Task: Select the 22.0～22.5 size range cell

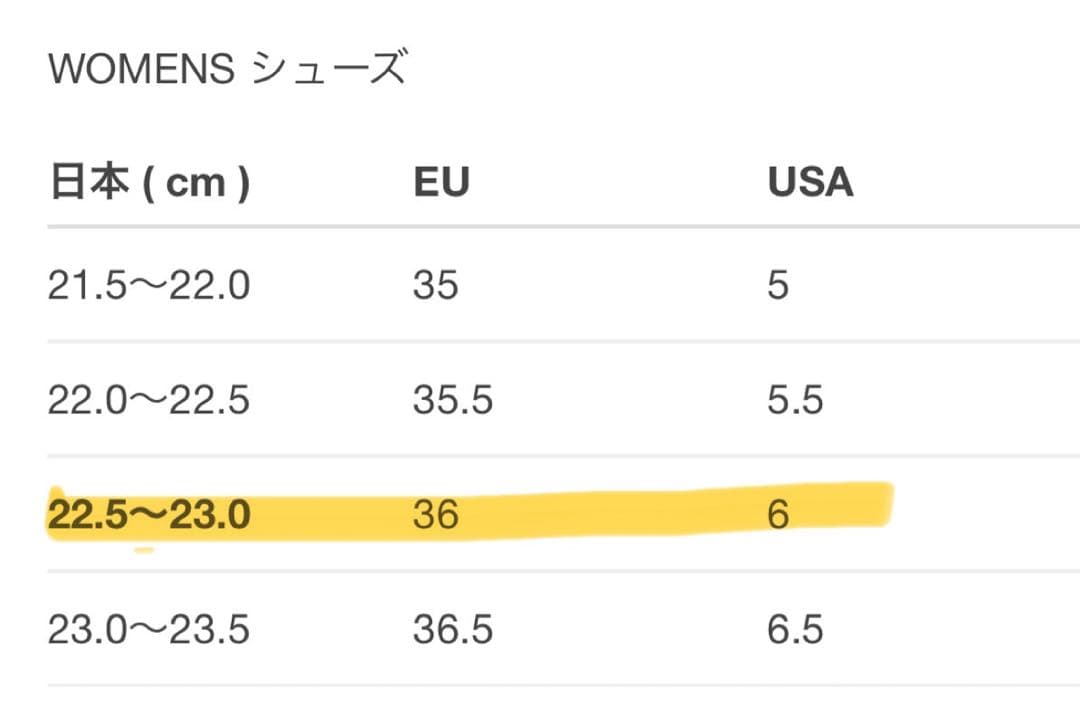Action: click(x=148, y=400)
